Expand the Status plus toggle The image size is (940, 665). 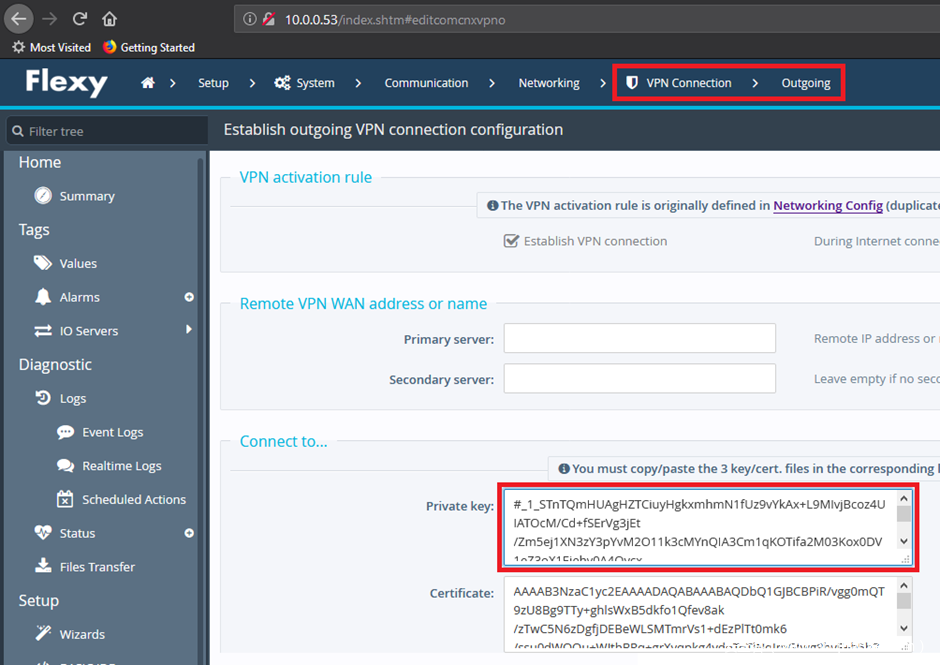[x=189, y=533]
